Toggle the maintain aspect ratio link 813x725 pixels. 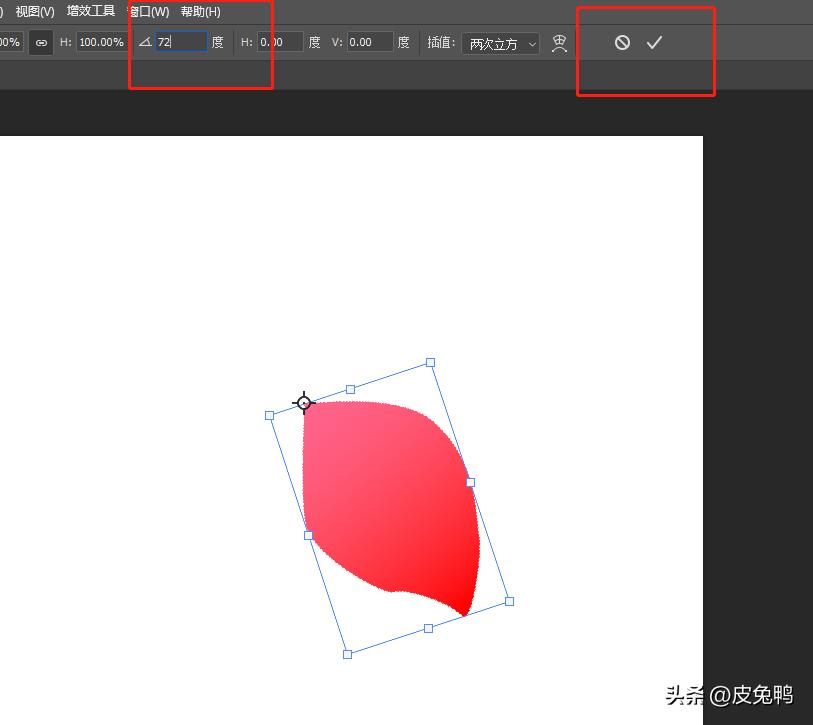pos(41,43)
